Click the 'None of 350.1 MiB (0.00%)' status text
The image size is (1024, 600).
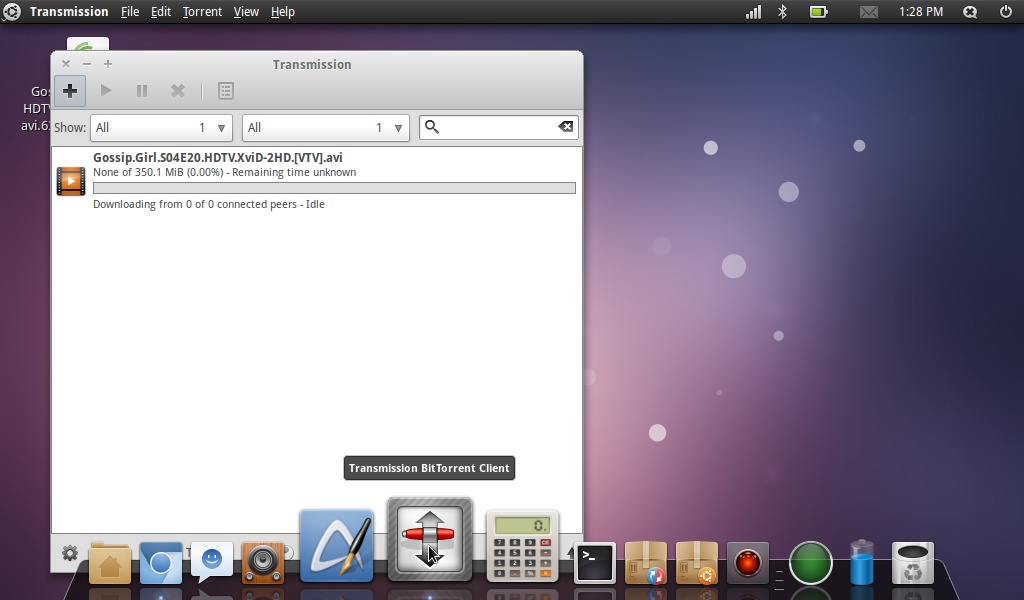coord(158,172)
